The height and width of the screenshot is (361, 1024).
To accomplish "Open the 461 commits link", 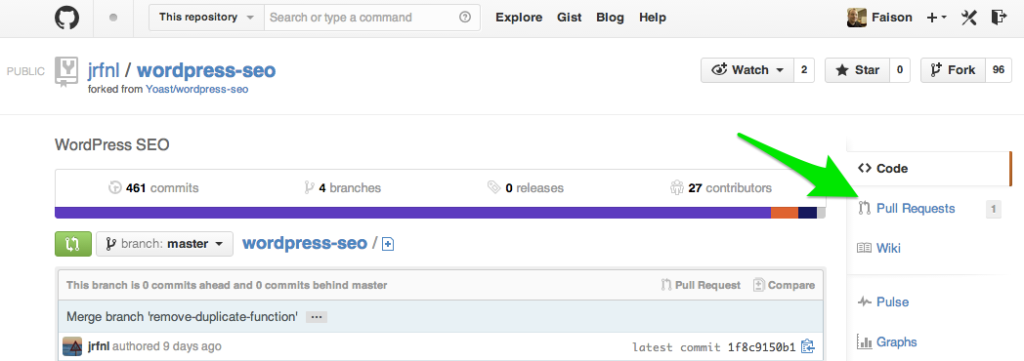I will pyautogui.click(x=153, y=188).
